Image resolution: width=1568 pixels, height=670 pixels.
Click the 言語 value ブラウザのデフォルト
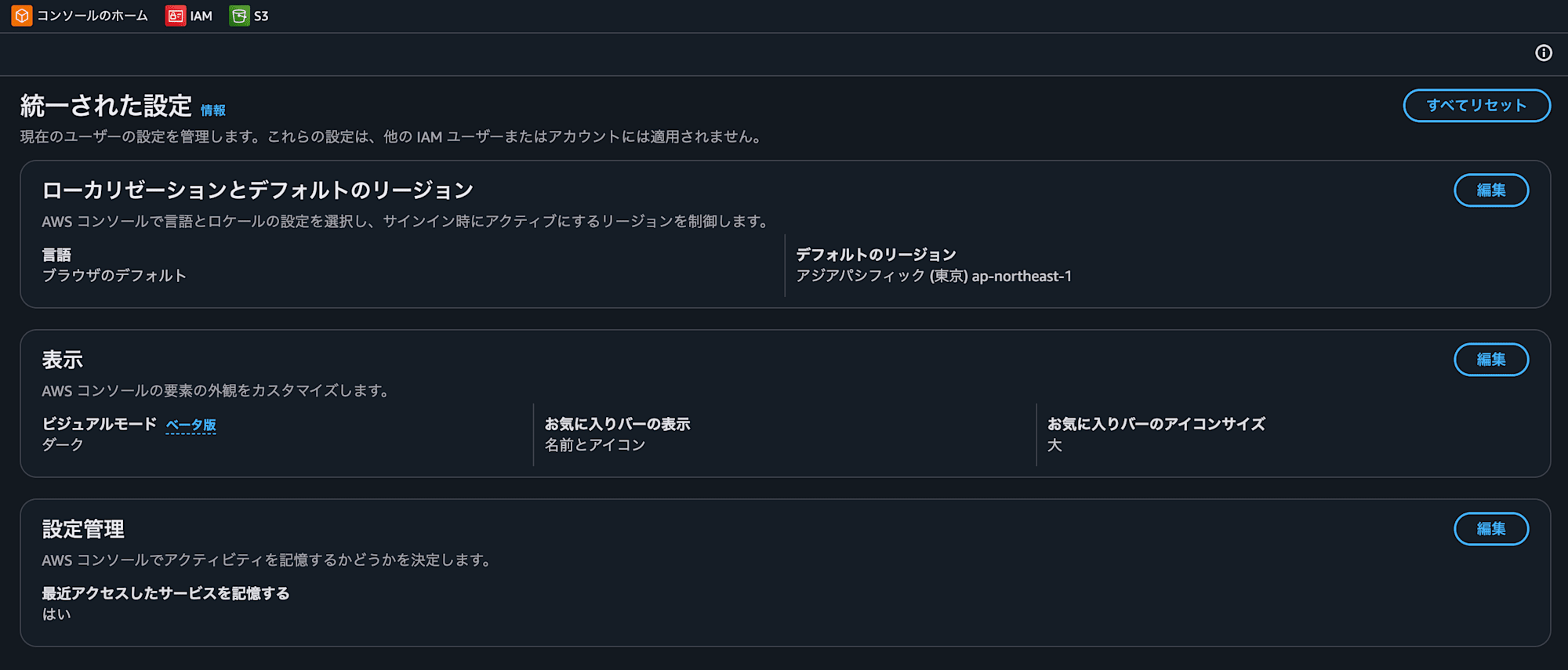114,275
